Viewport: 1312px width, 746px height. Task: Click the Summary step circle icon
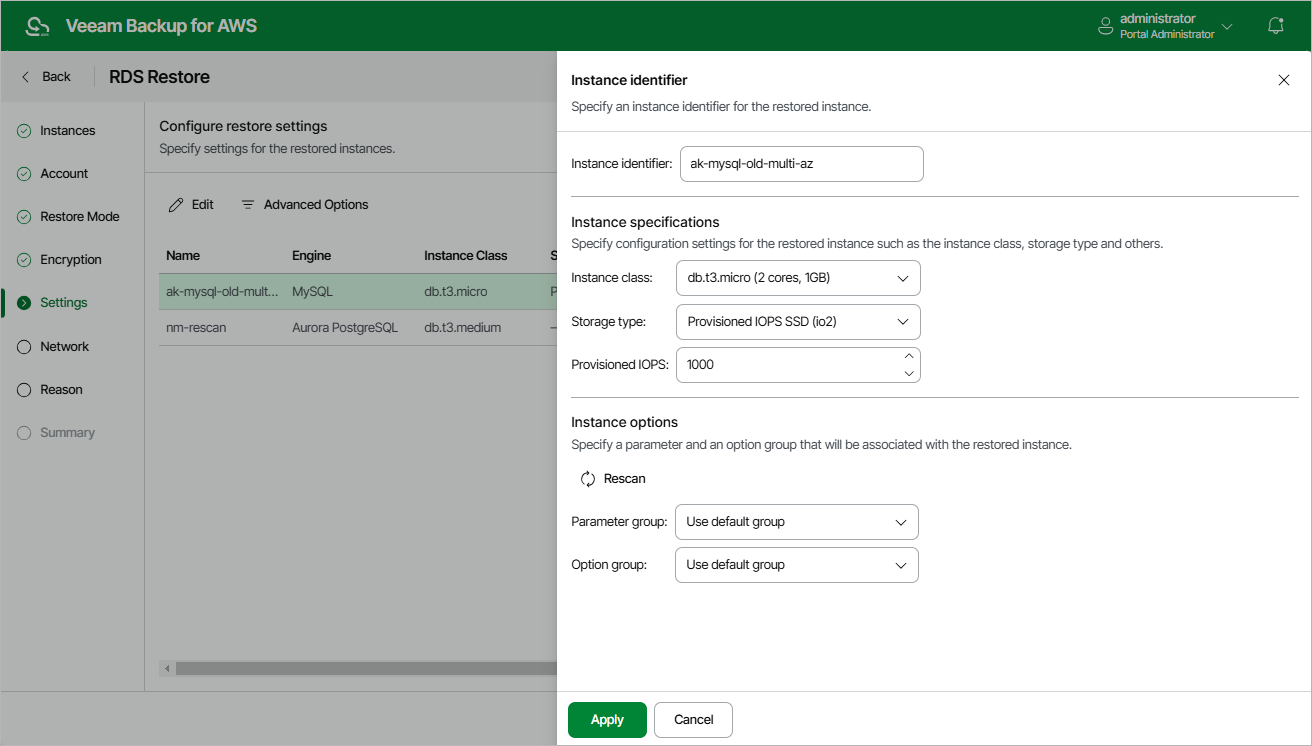pyautogui.click(x=24, y=433)
